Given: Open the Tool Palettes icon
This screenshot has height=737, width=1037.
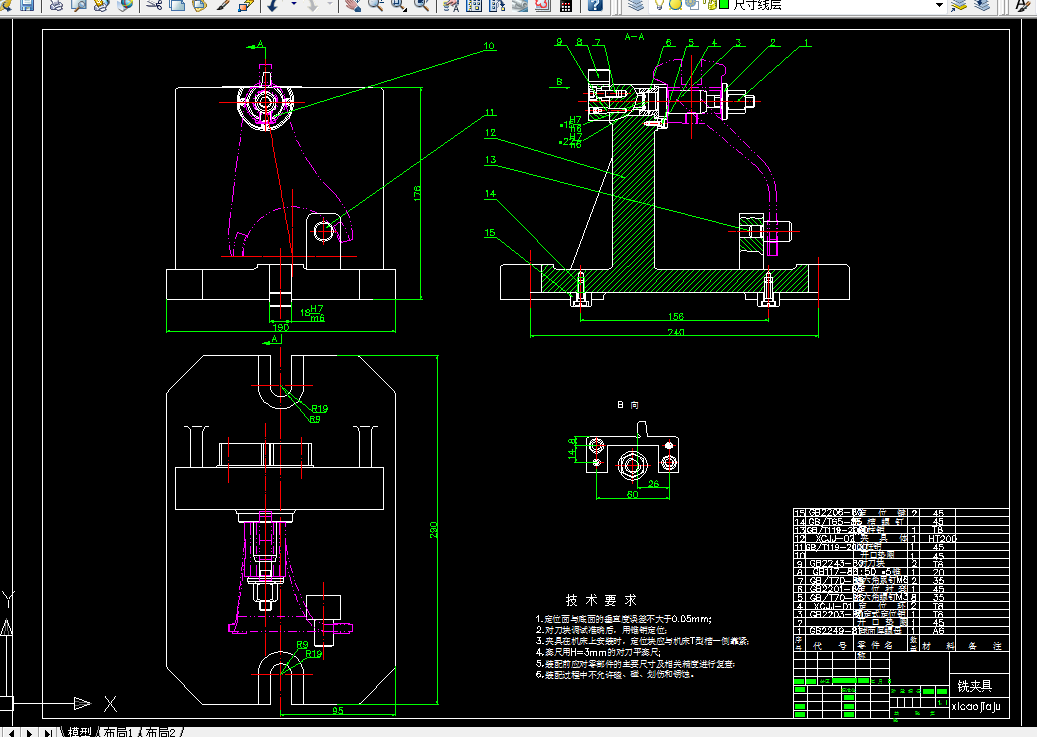Looking at the screenshot, I should pyautogui.click(x=497, y=5).
